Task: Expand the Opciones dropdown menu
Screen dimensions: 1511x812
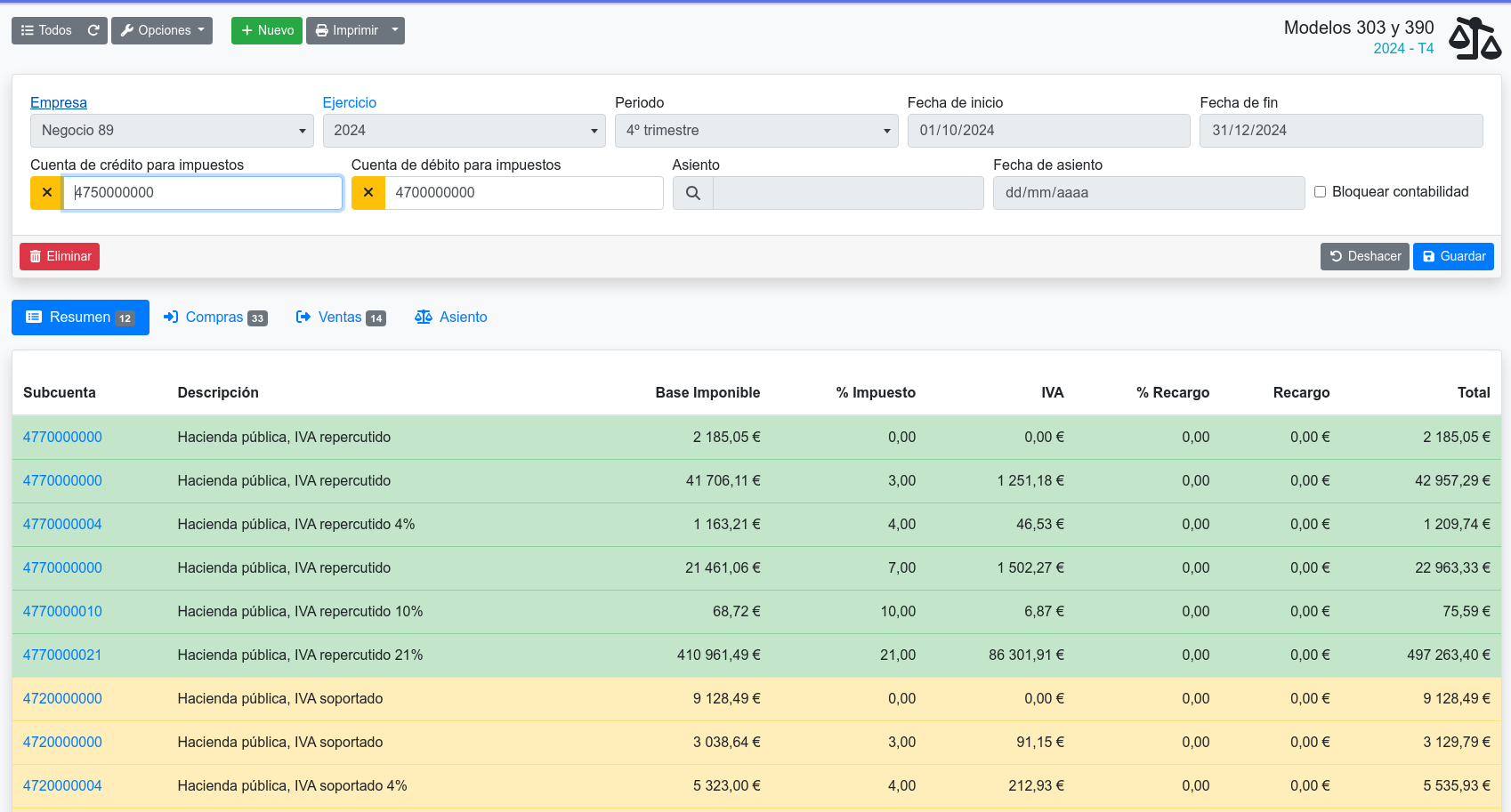Action: pos(162,30)
